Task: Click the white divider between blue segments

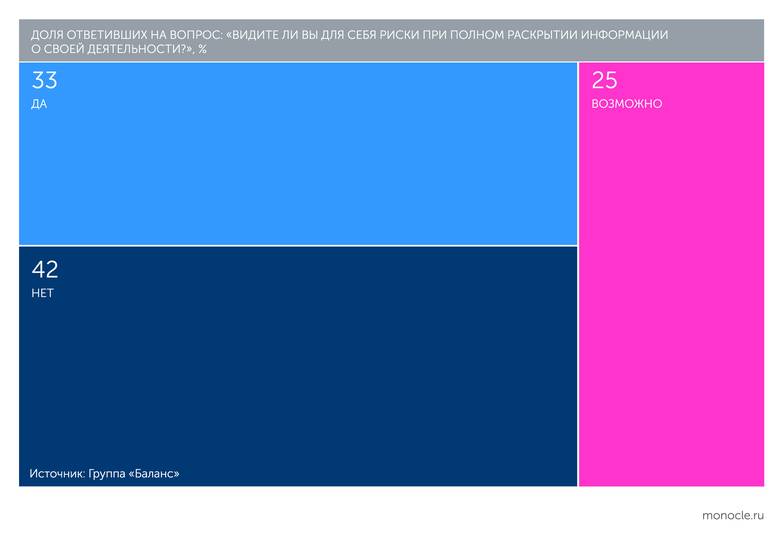Action: click(298, 245)
